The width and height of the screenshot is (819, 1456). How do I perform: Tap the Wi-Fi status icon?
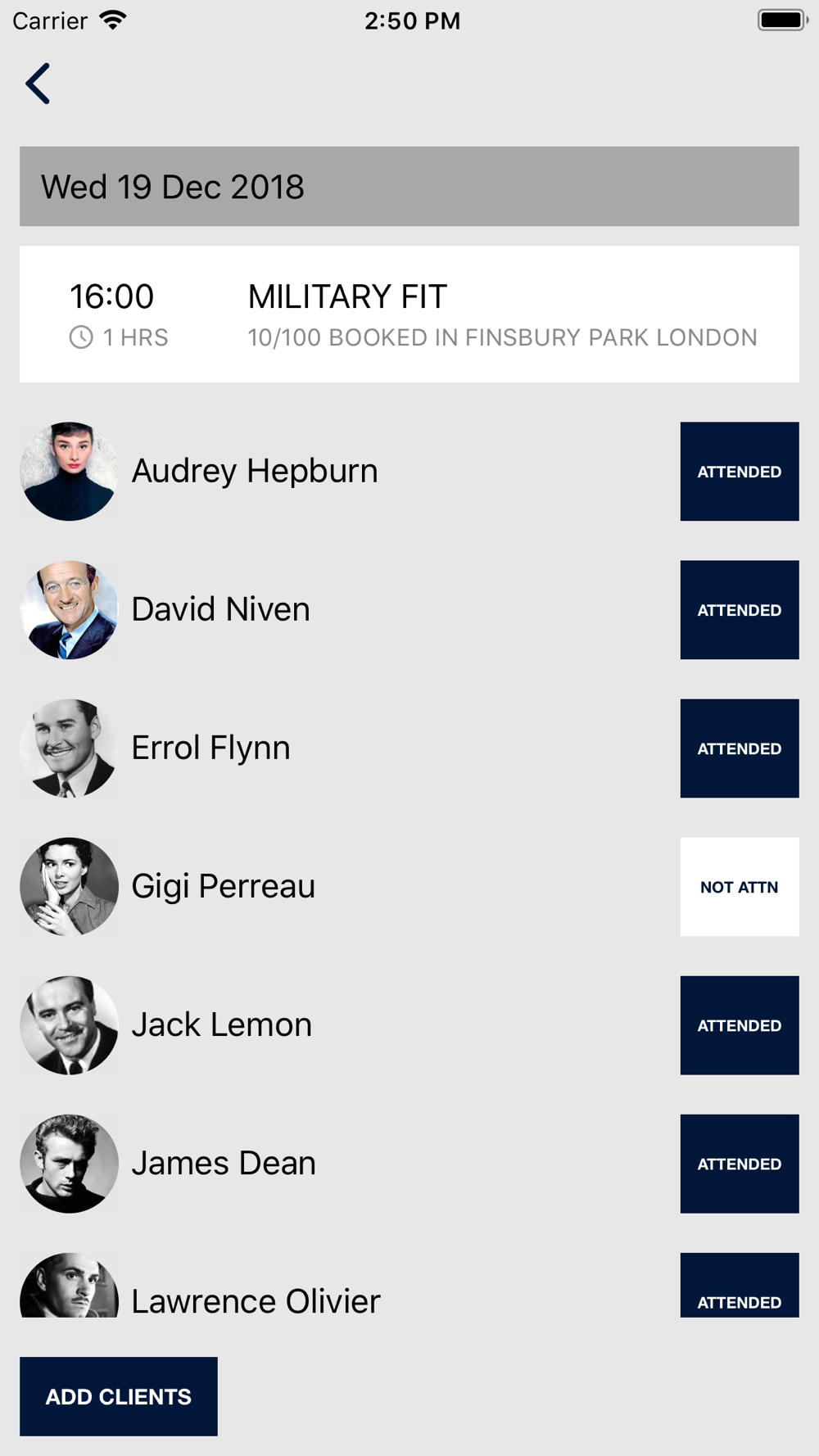[x=113, y=20]
